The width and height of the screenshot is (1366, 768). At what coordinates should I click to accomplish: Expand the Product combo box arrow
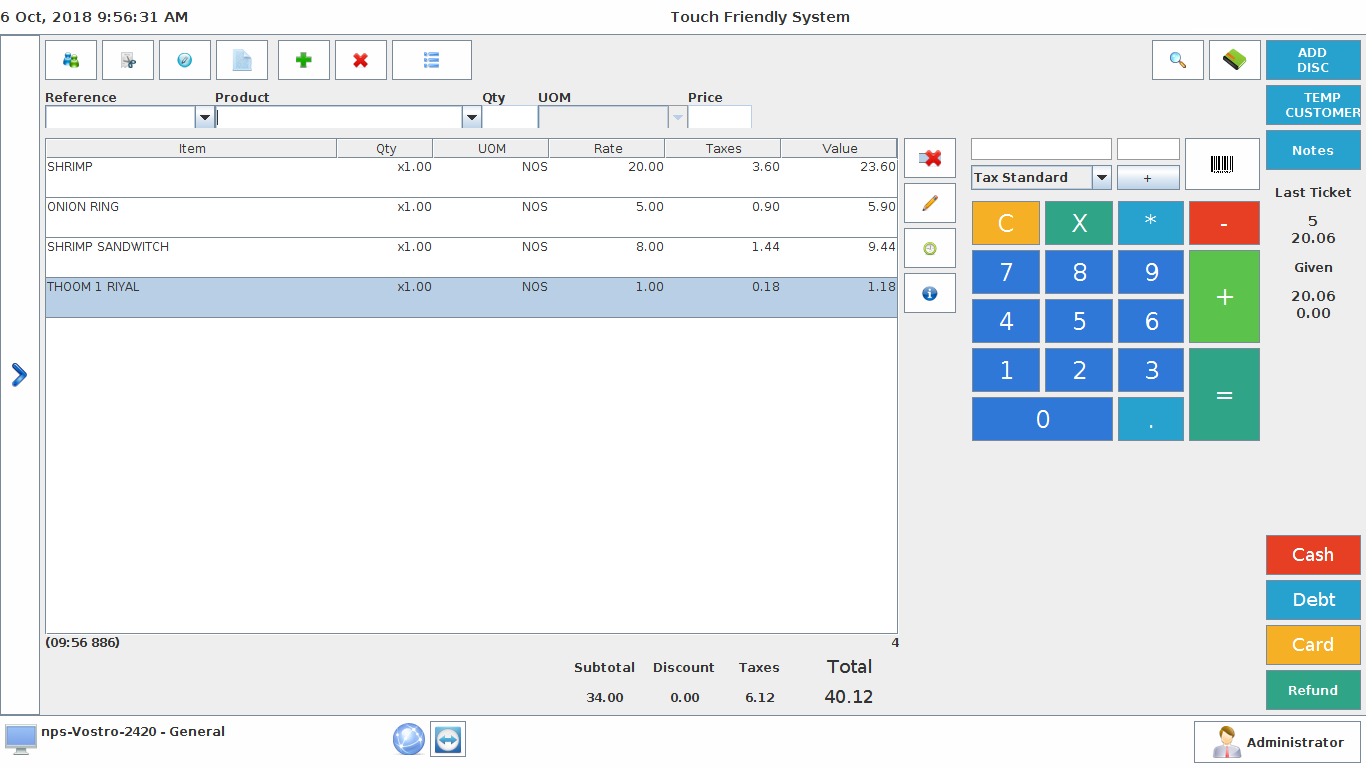click(471, 118)
